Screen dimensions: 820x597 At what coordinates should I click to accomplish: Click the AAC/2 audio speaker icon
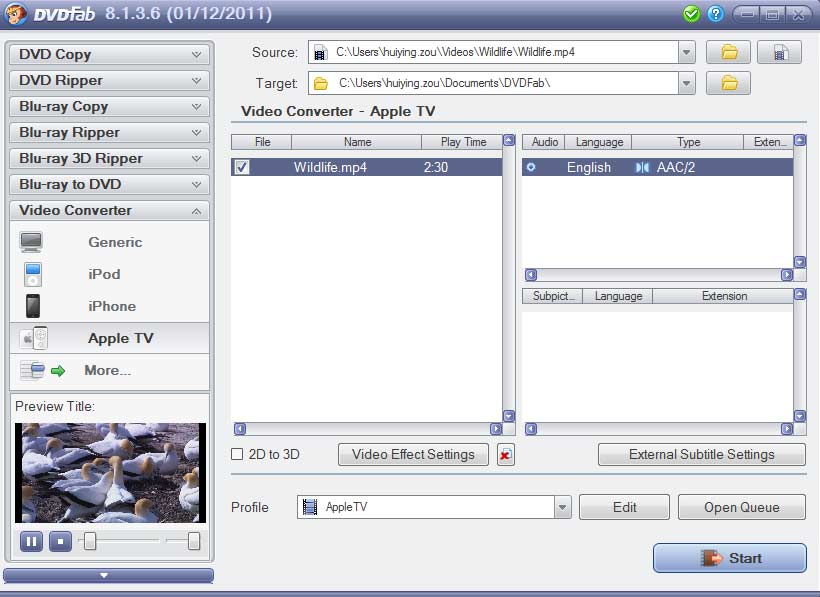click(642, 167)
